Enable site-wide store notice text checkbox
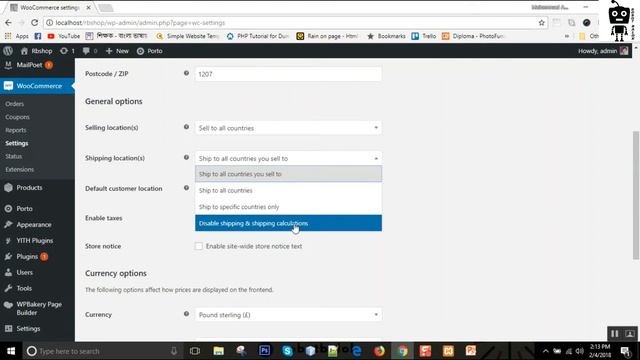 (199, 246)
